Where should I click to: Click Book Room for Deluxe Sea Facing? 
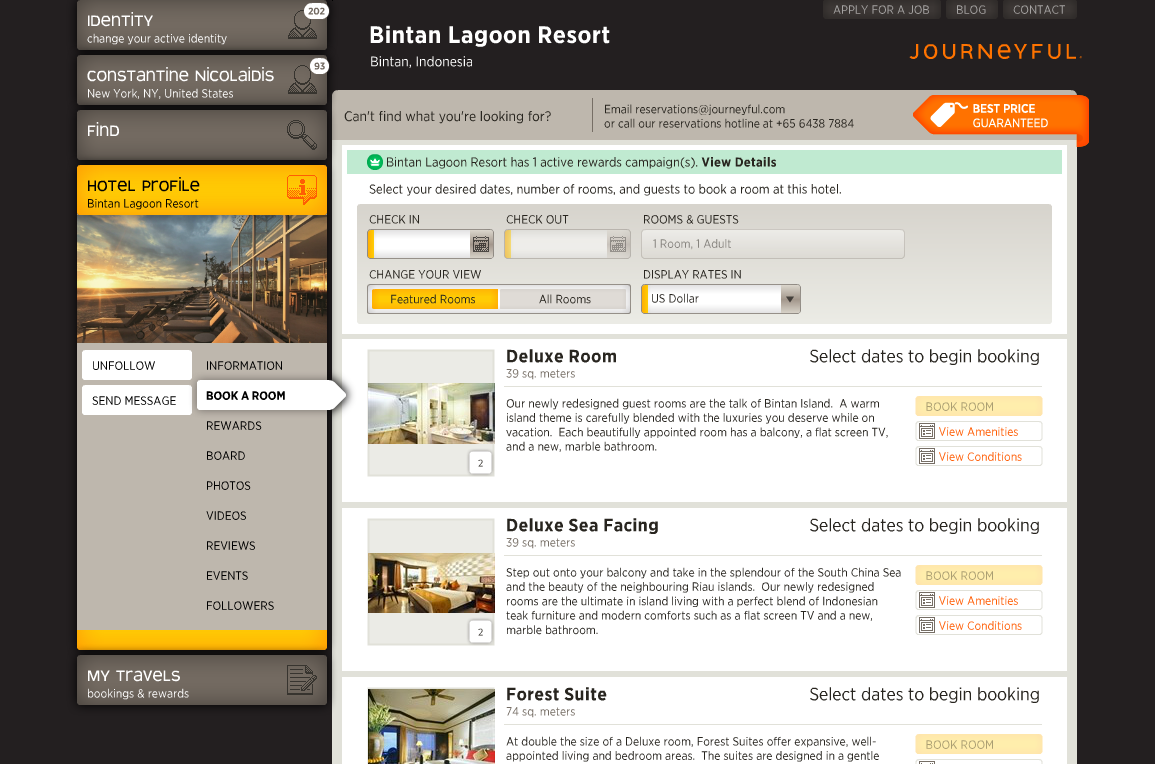pos(978,575)
